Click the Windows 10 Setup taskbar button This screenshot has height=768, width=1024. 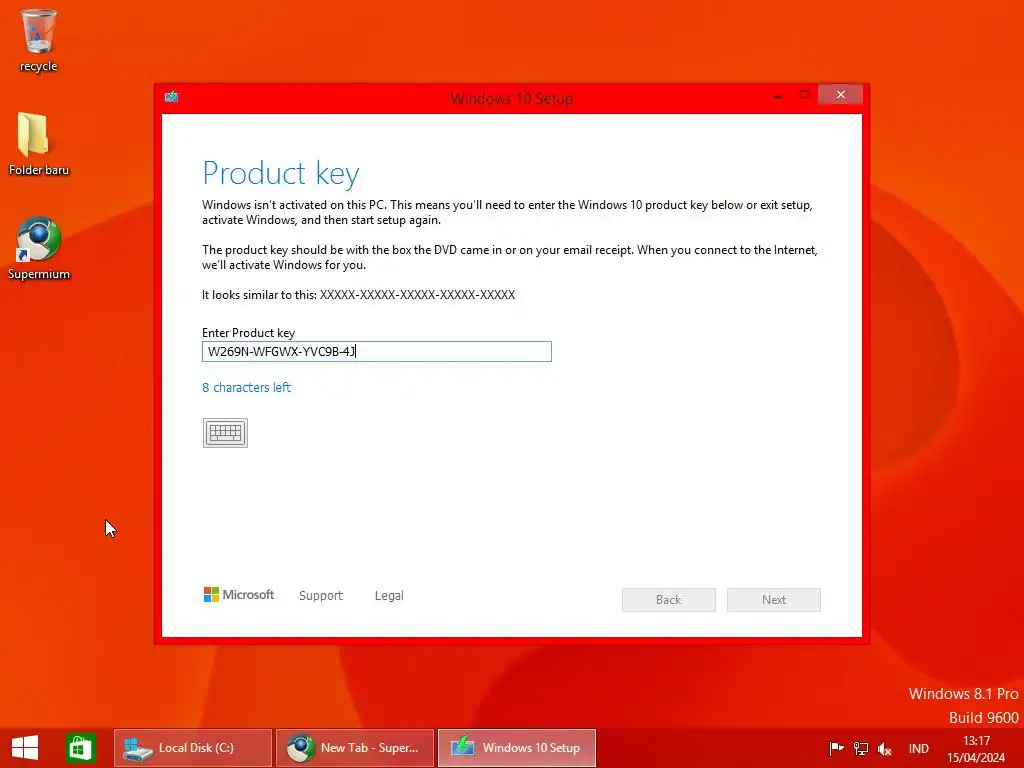click(517, 748)
